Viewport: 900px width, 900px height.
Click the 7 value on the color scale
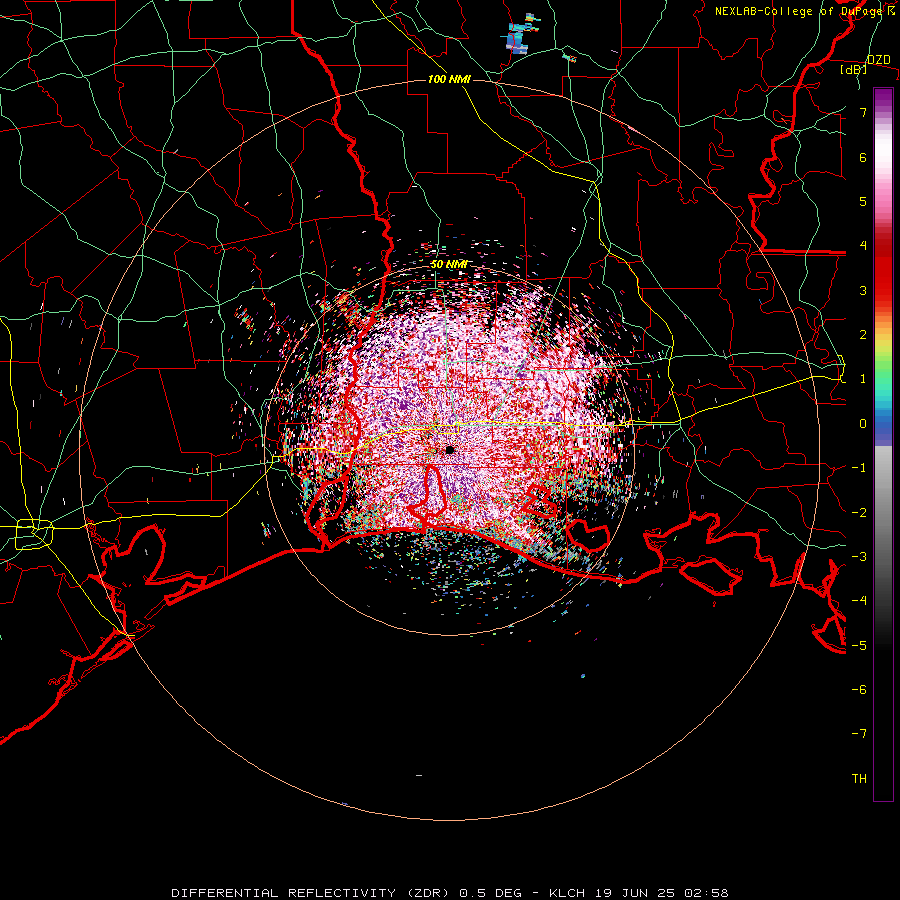point(863,112)
